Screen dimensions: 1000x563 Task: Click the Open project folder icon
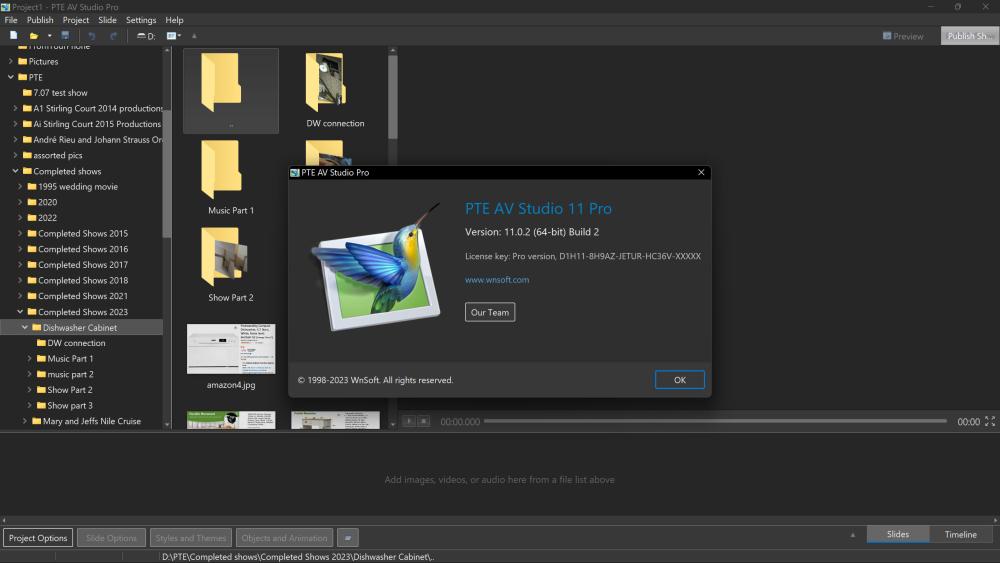[33, 36]
